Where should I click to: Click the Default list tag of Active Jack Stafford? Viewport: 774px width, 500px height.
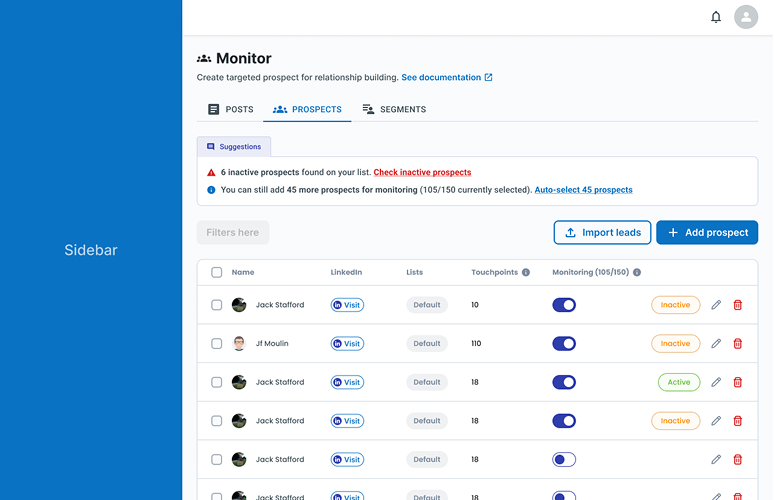point(426,382)
